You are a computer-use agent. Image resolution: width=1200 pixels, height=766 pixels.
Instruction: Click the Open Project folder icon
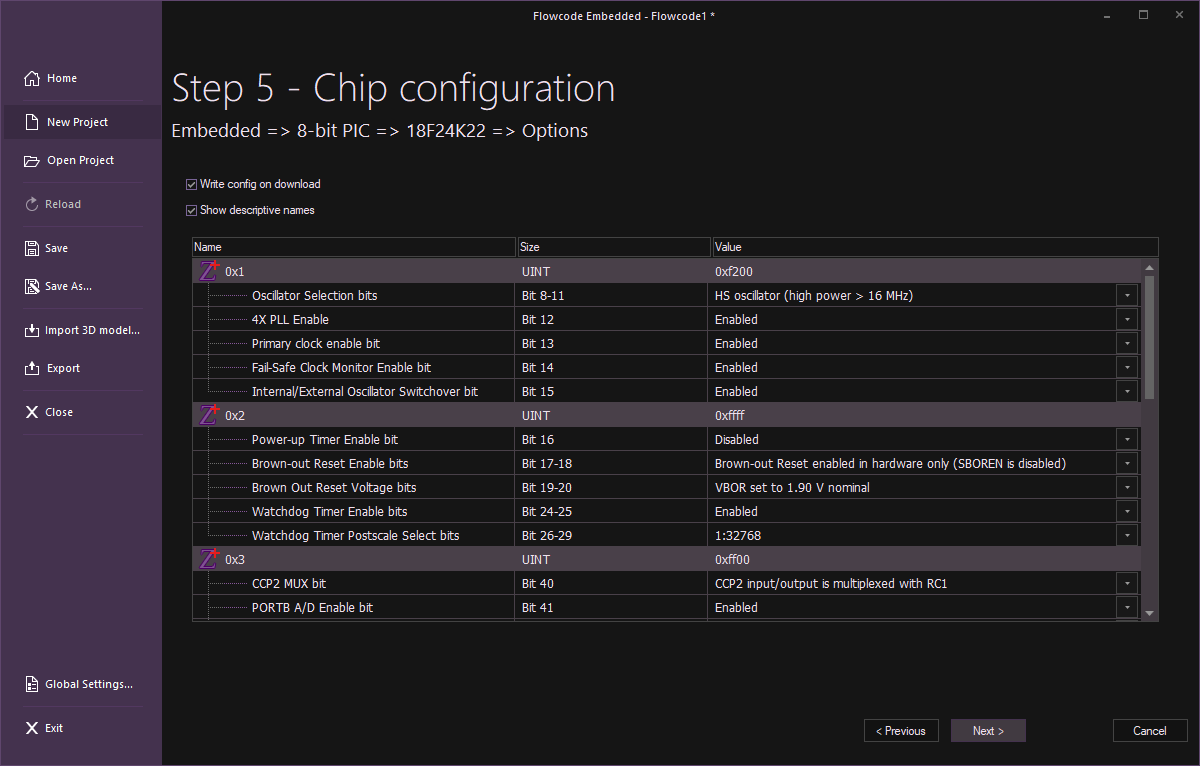tap(32, 160)
